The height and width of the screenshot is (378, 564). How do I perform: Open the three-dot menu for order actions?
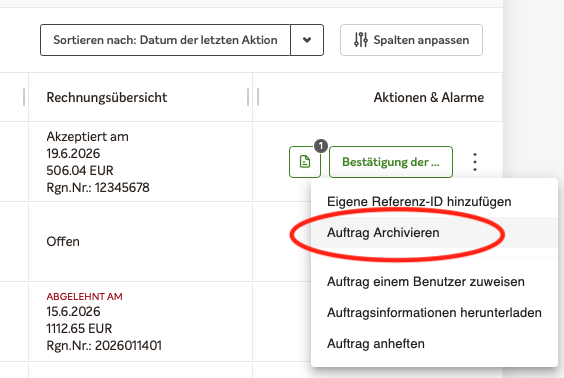click(475, 162)
